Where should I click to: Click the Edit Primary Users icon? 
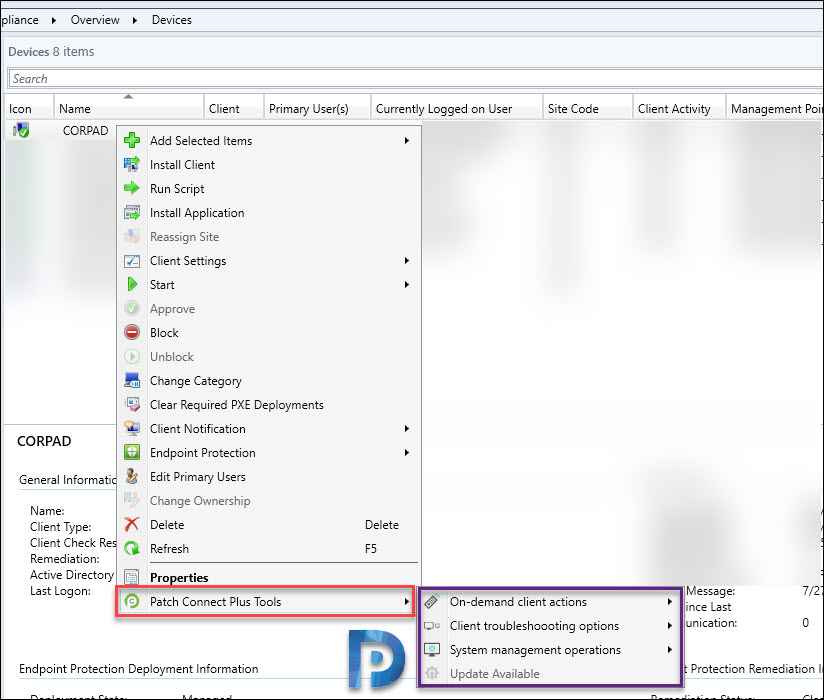click(x=132, y=476)
